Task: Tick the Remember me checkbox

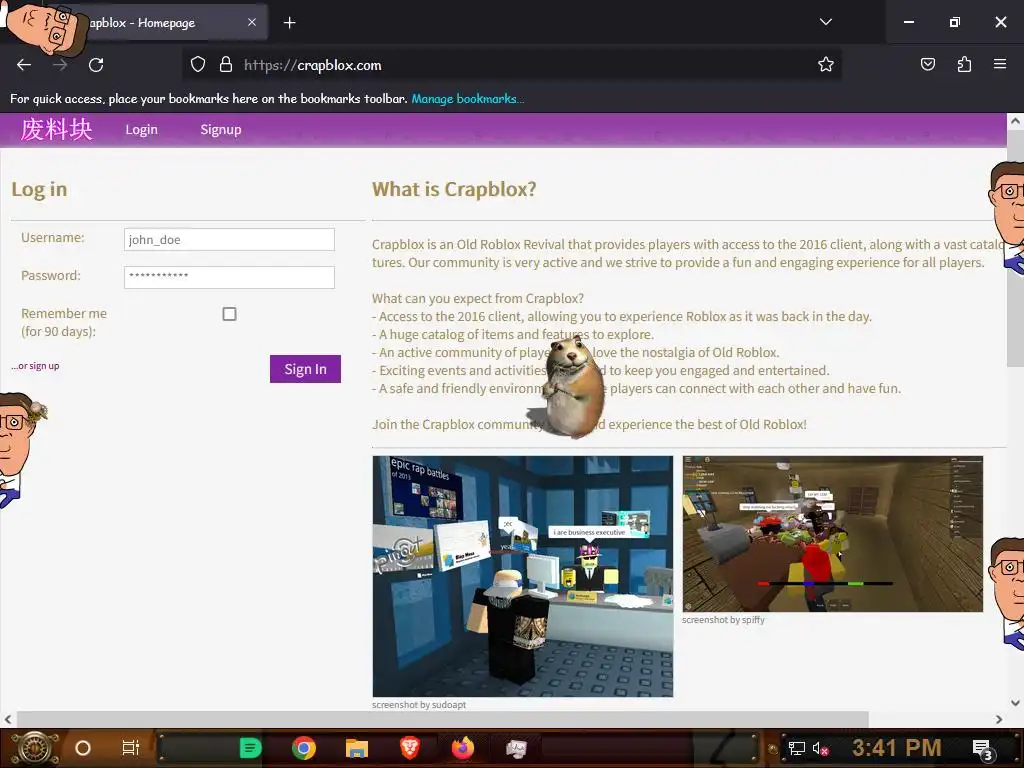Action: (229, 314)
